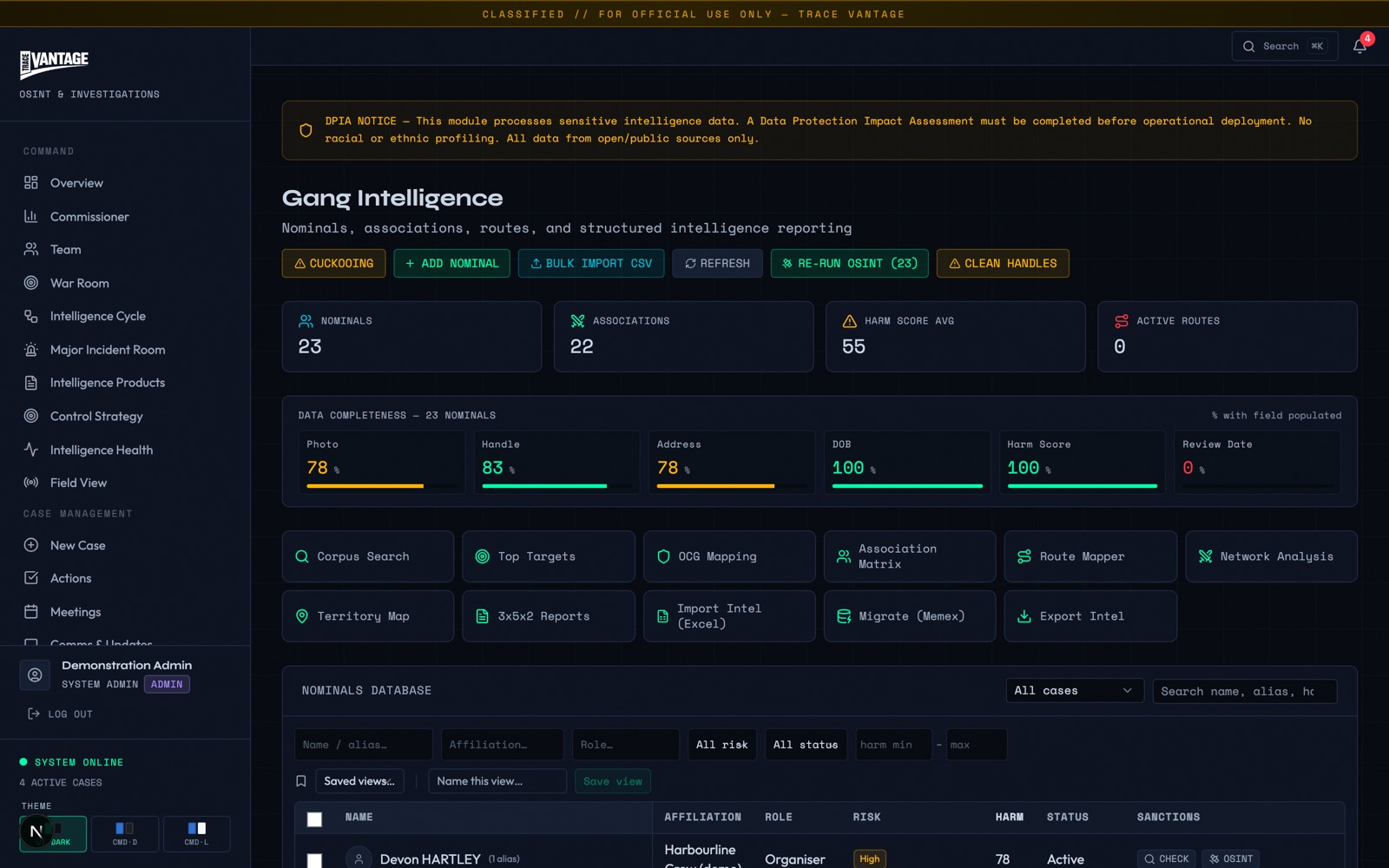Image resolution: width=1389 pixels, height=868 pixels.
Task: Focus the Name this view field
Action: point(497,781)
